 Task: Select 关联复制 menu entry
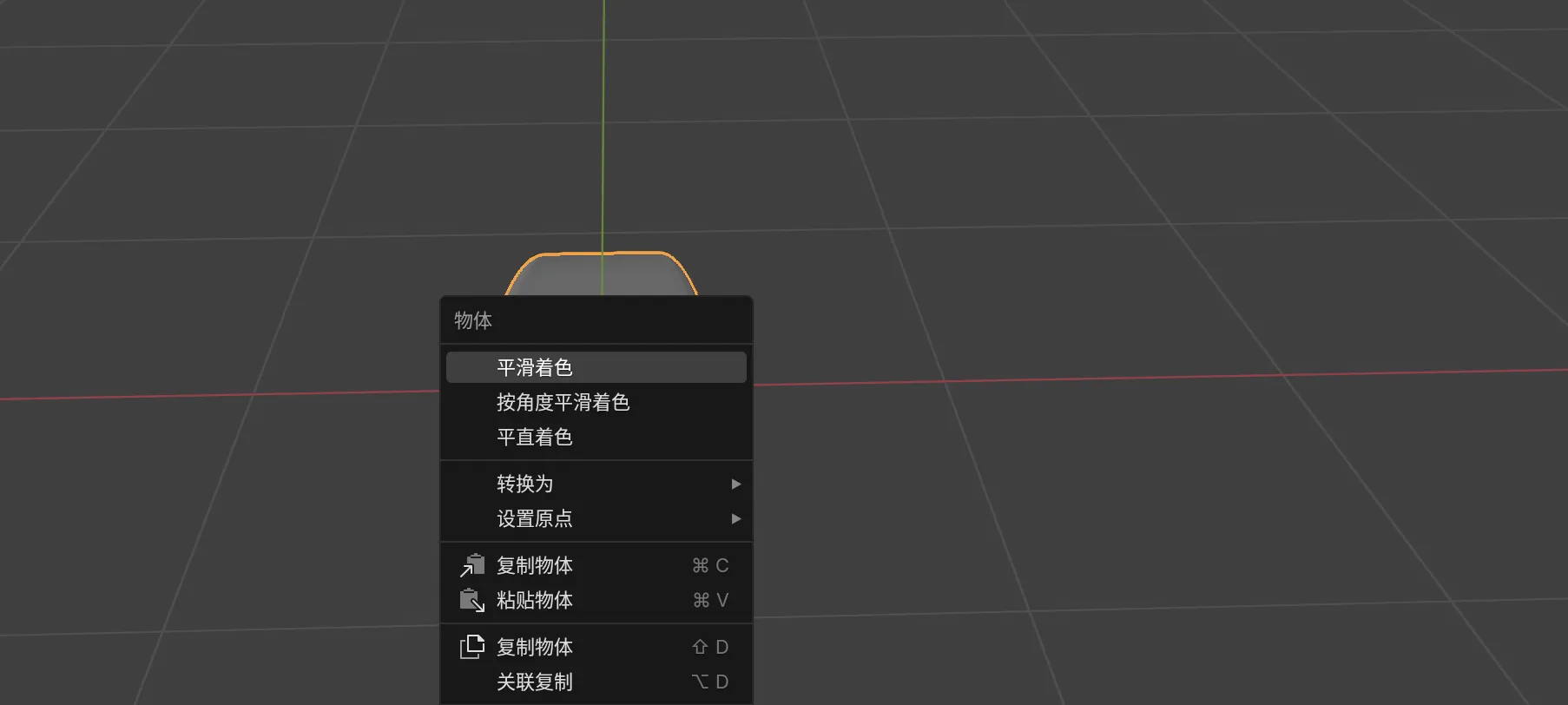596,682
